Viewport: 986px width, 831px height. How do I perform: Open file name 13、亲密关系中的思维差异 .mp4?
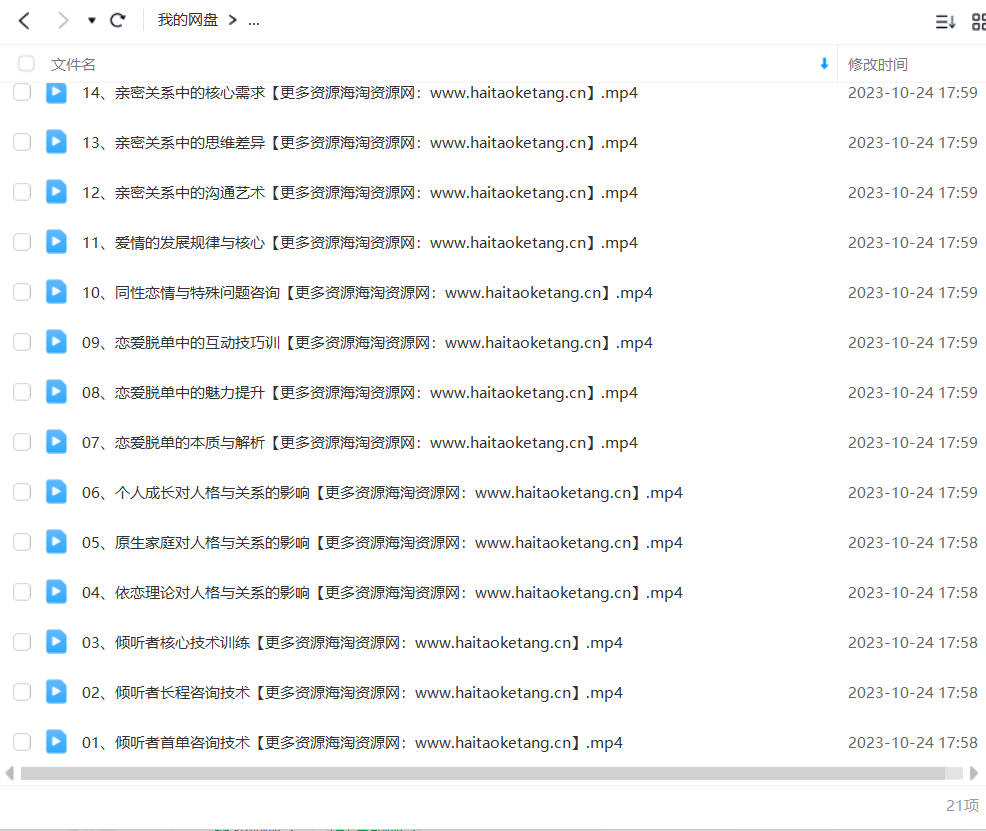[360, 143]
